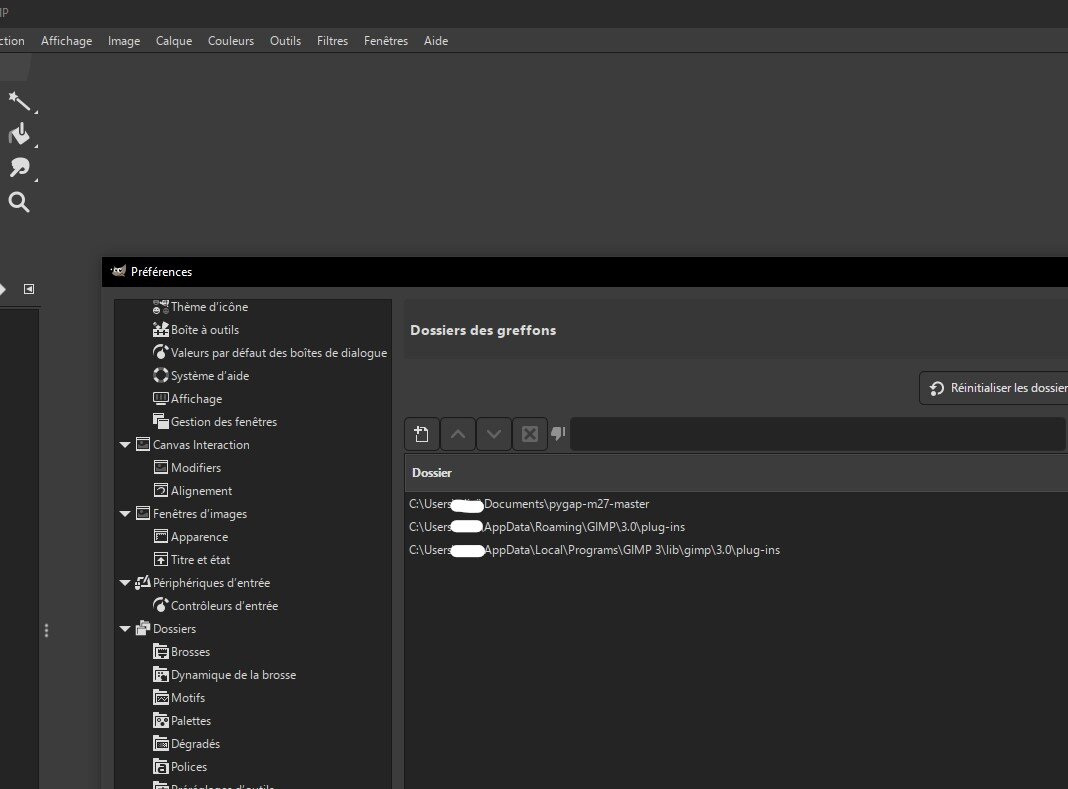Click the Polices folder icon
The width and height of the screenshot is (1068, 789).
click(x=161, y=767)
